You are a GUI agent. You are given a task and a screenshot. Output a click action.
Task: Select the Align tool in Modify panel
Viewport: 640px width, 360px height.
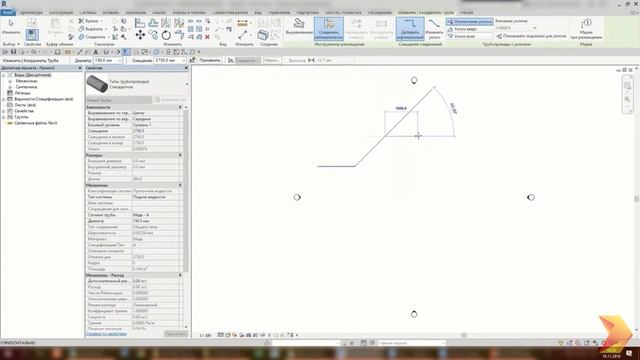pos(140,22)
